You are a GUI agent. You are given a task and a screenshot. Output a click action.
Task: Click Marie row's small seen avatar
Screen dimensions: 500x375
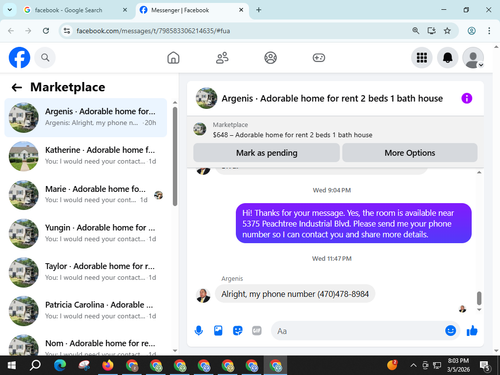tap(158, 195)
